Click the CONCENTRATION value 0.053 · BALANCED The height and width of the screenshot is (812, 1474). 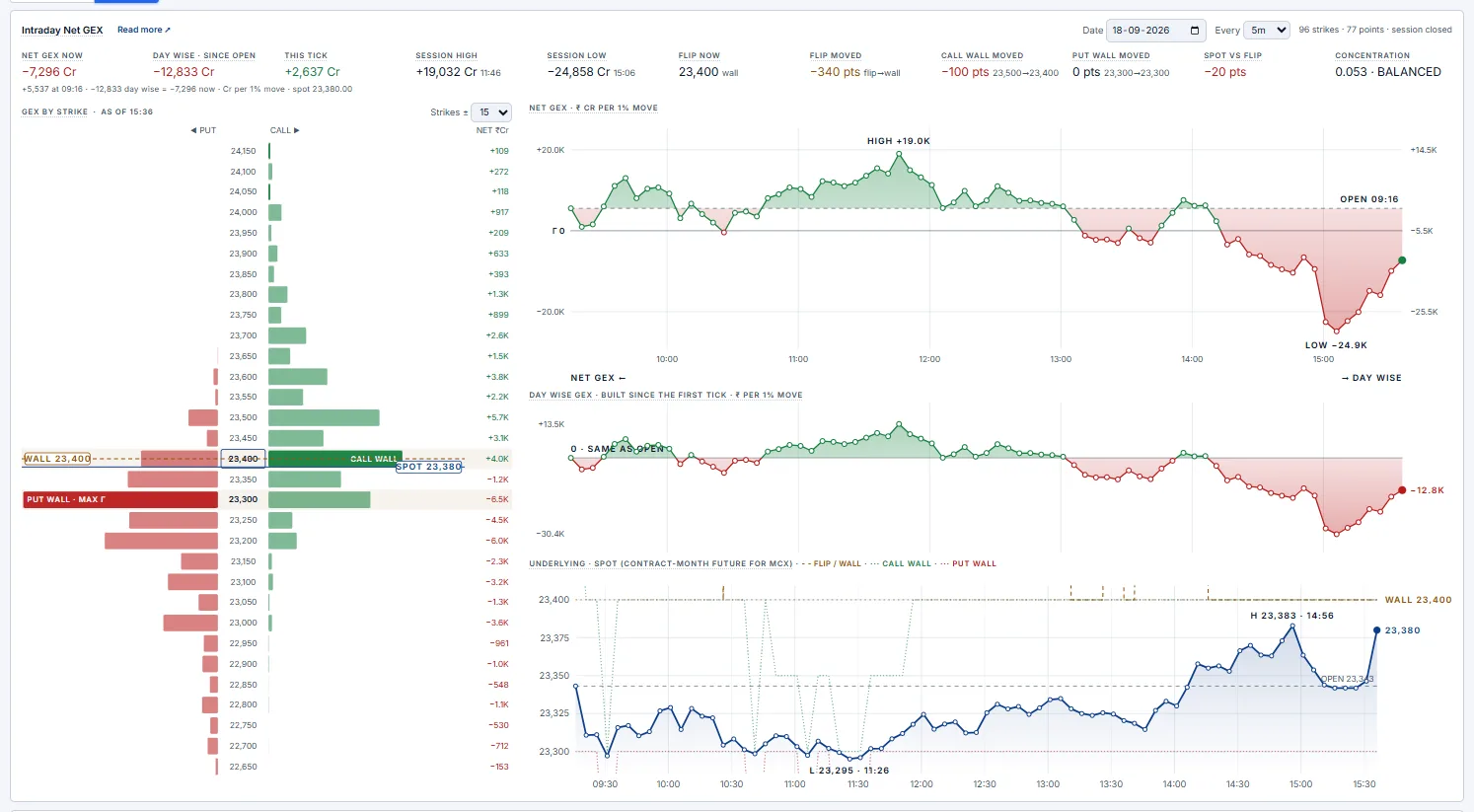1388,72
